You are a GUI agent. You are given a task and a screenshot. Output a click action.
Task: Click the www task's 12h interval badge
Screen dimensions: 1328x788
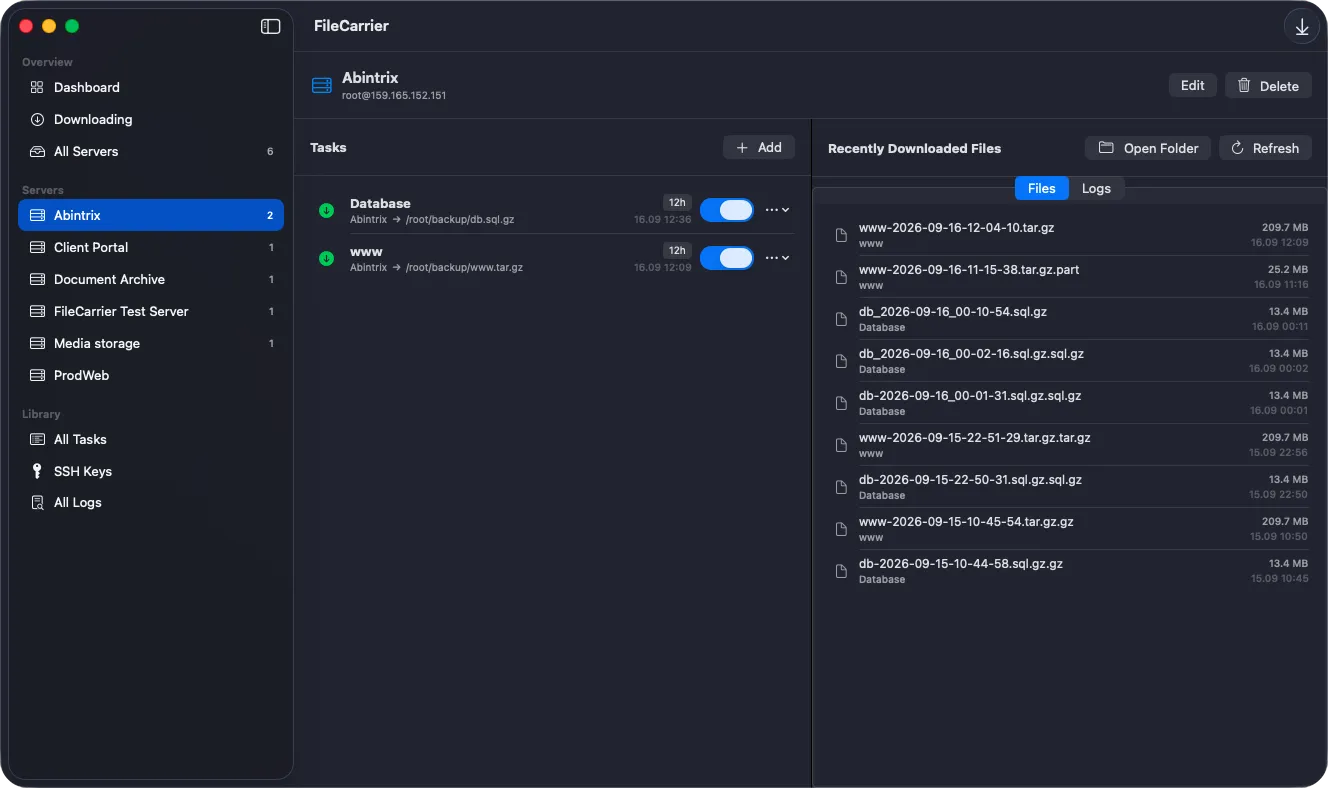pyautogui.click(x=677, y=251)
